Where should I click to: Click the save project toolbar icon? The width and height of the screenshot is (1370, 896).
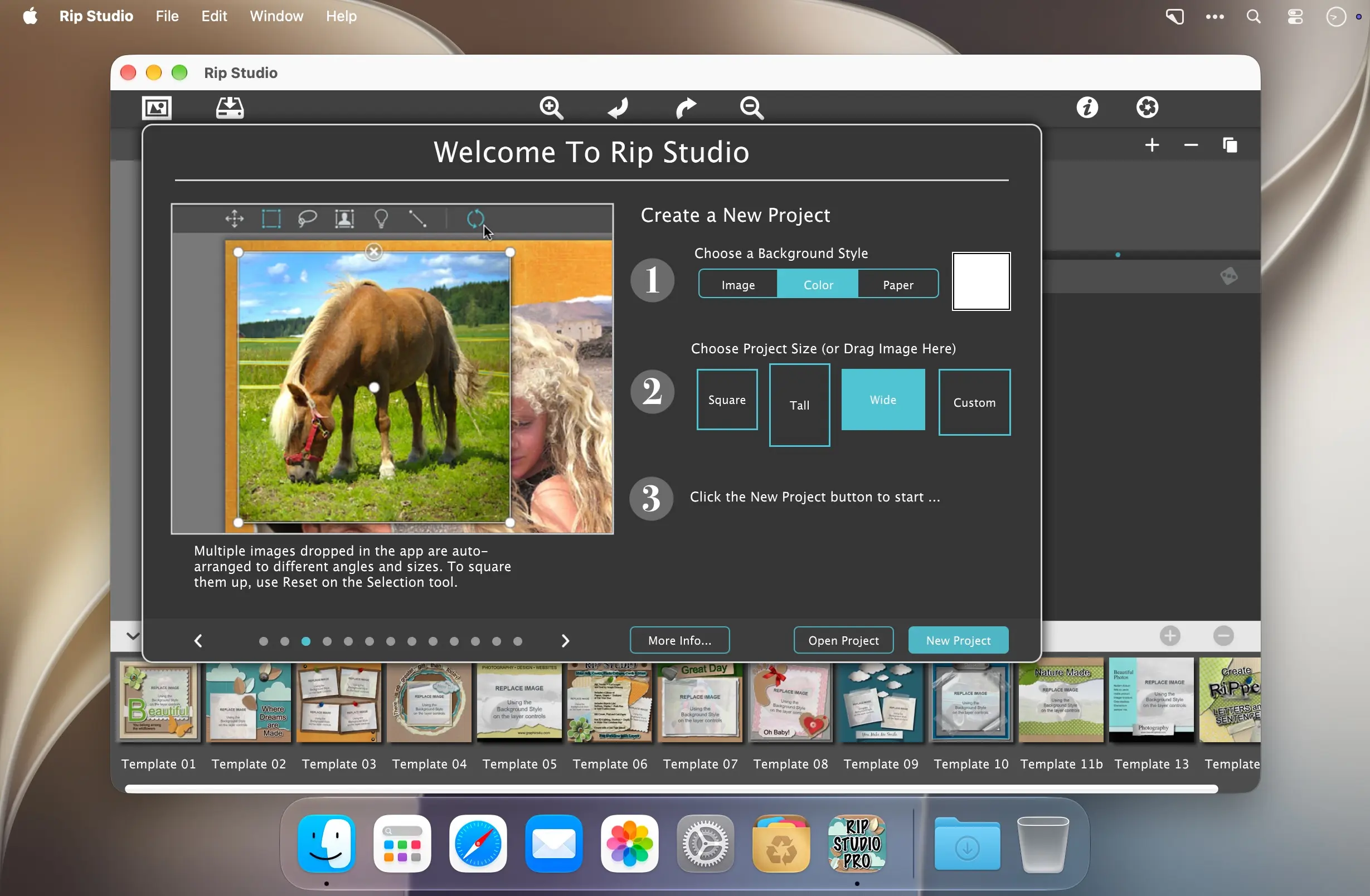(x=230, y=108)
